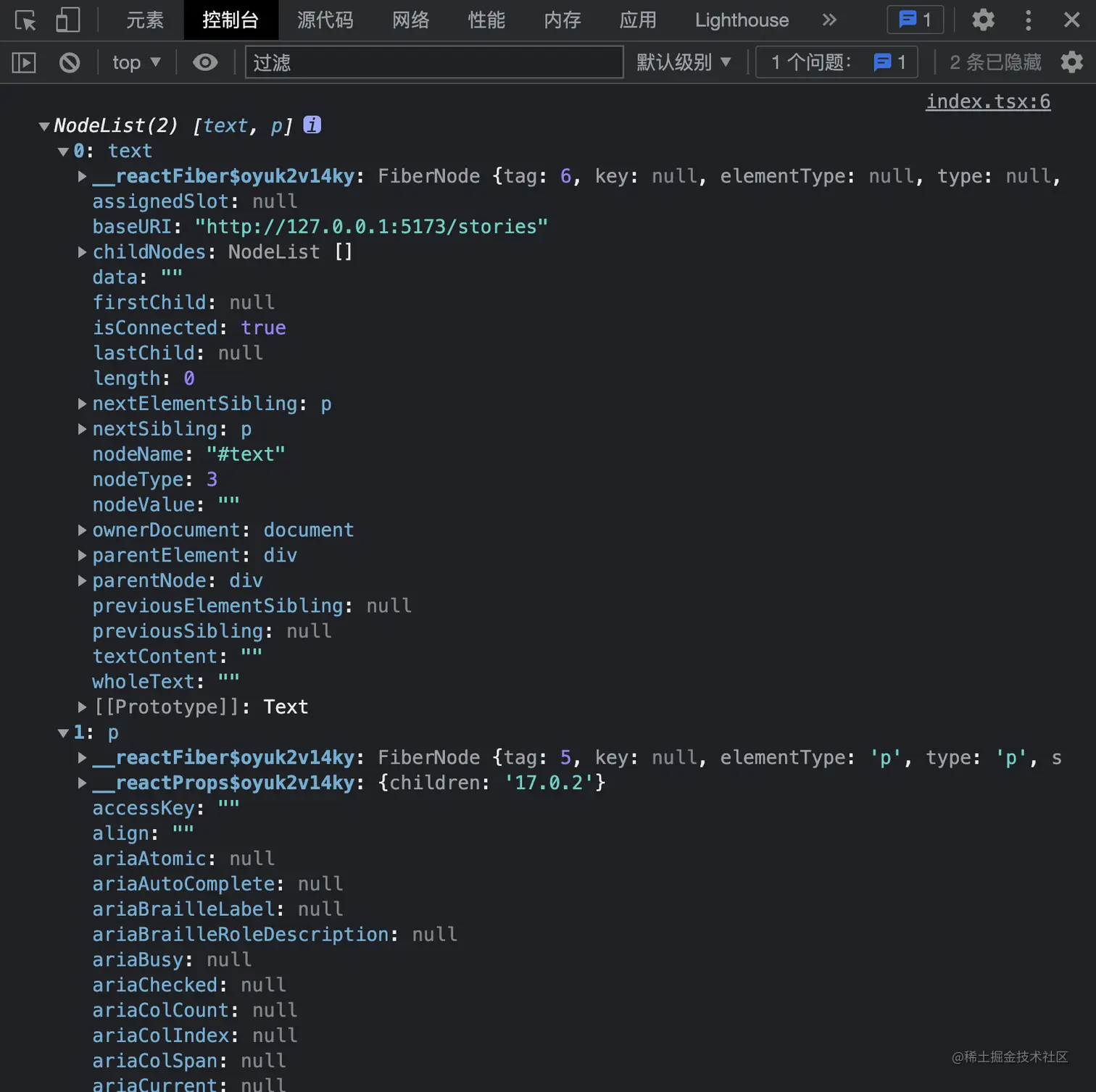Click the 'ariaColSpan: null' property
Image resolution: width=1096 pixels, height=1092 pixels.
189,1061
